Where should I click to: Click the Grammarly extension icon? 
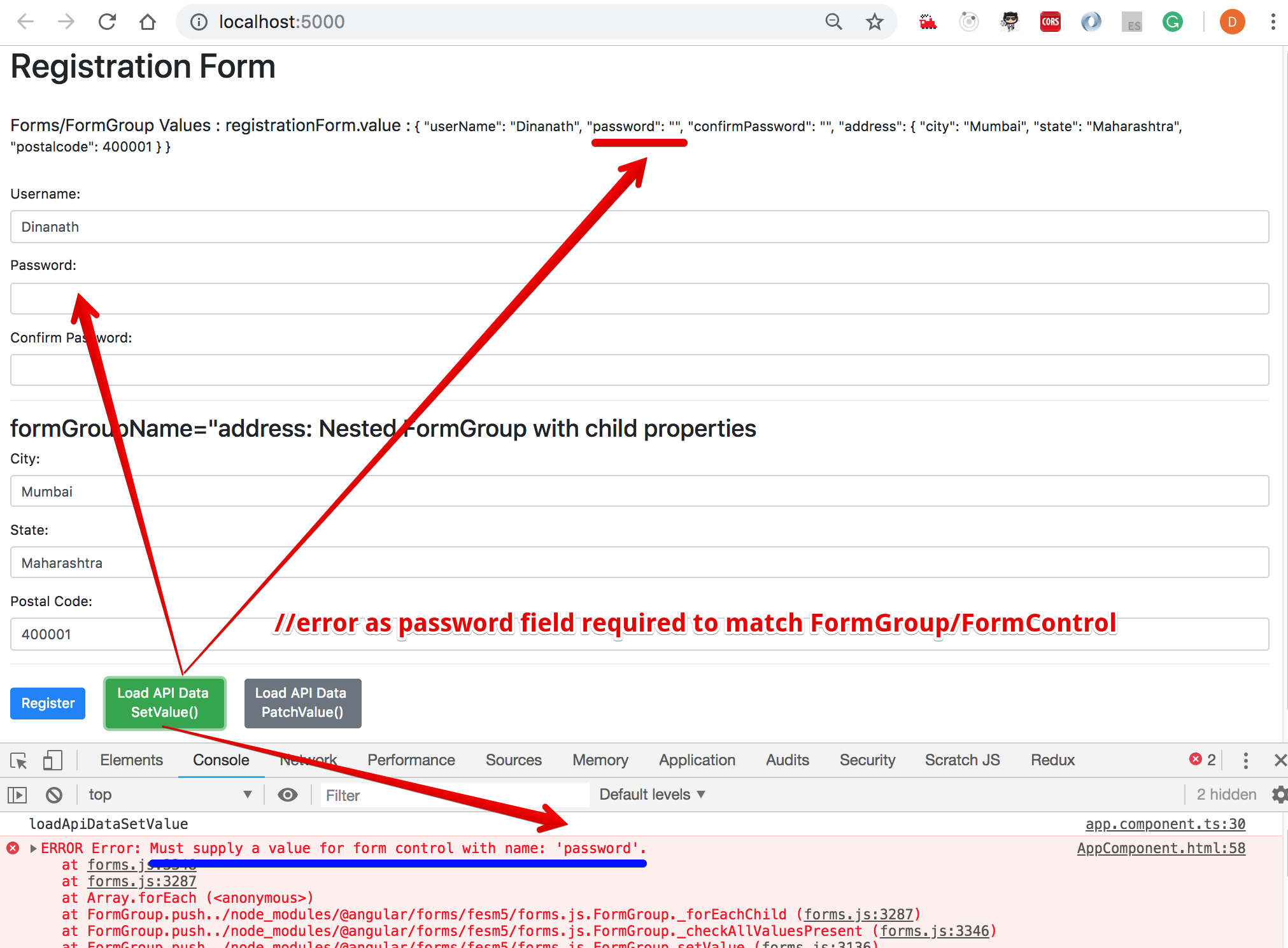click(1172, 22)
